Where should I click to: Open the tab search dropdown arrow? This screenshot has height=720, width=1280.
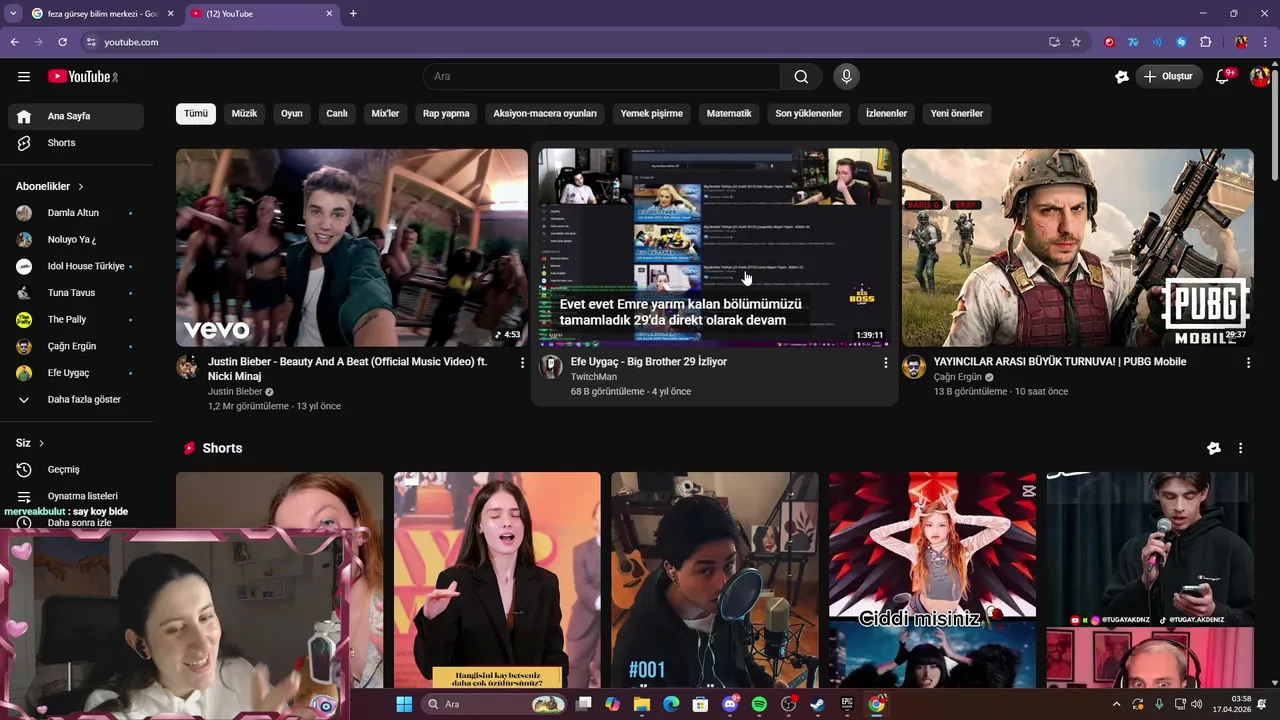coord(13,13)
